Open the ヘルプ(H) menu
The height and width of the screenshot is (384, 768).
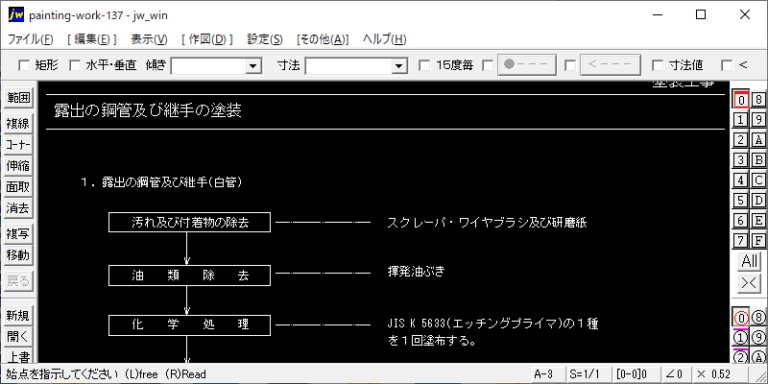pos(384,39)
